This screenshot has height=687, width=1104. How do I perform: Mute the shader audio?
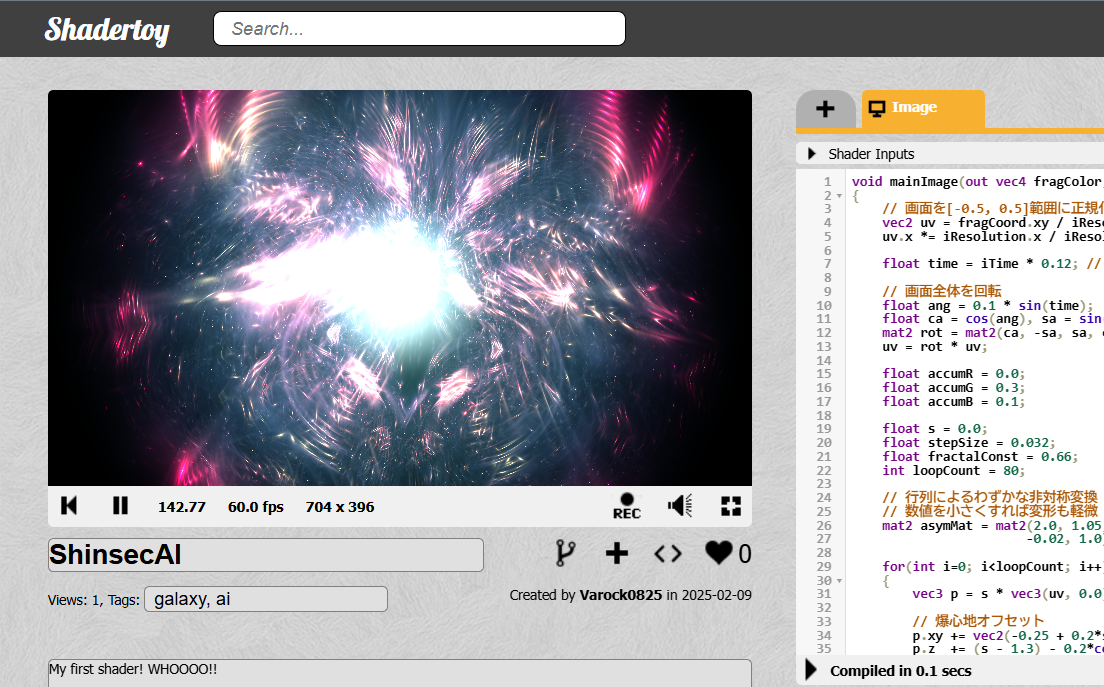(680, 506)
